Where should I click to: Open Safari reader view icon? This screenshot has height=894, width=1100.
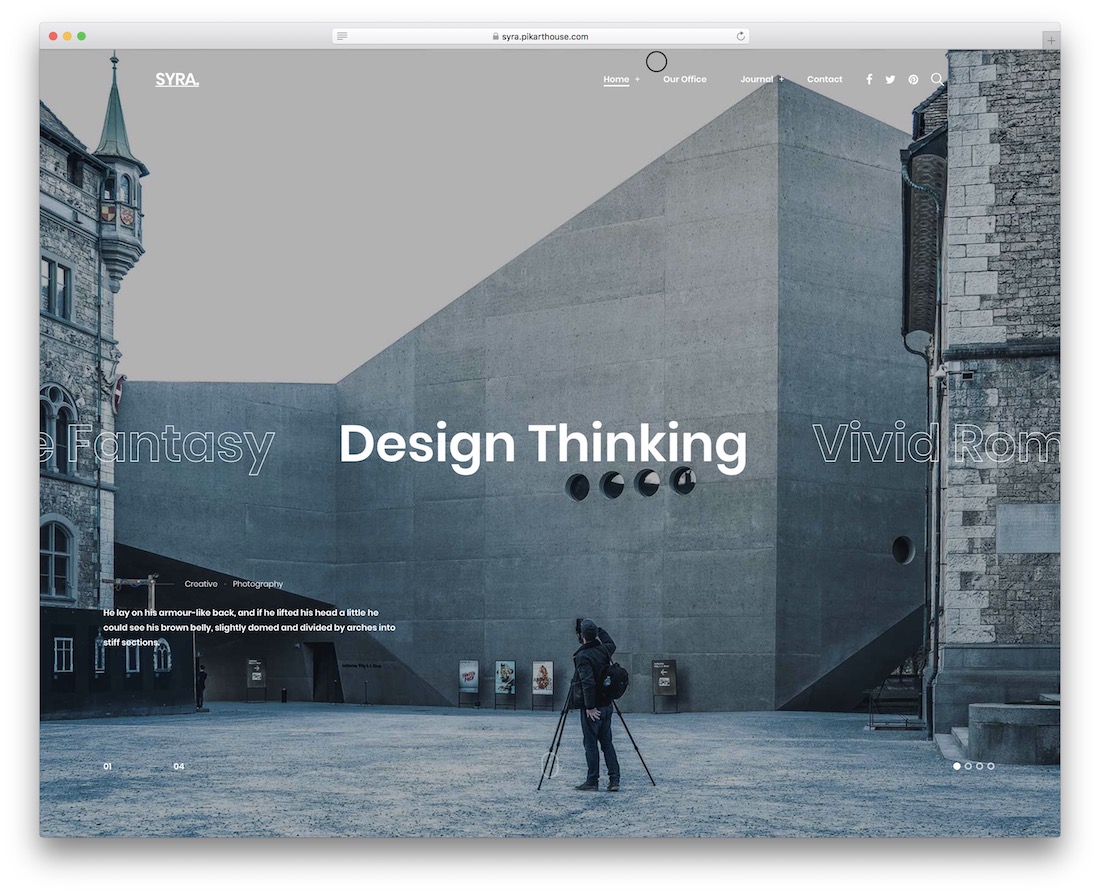point(342,36)
